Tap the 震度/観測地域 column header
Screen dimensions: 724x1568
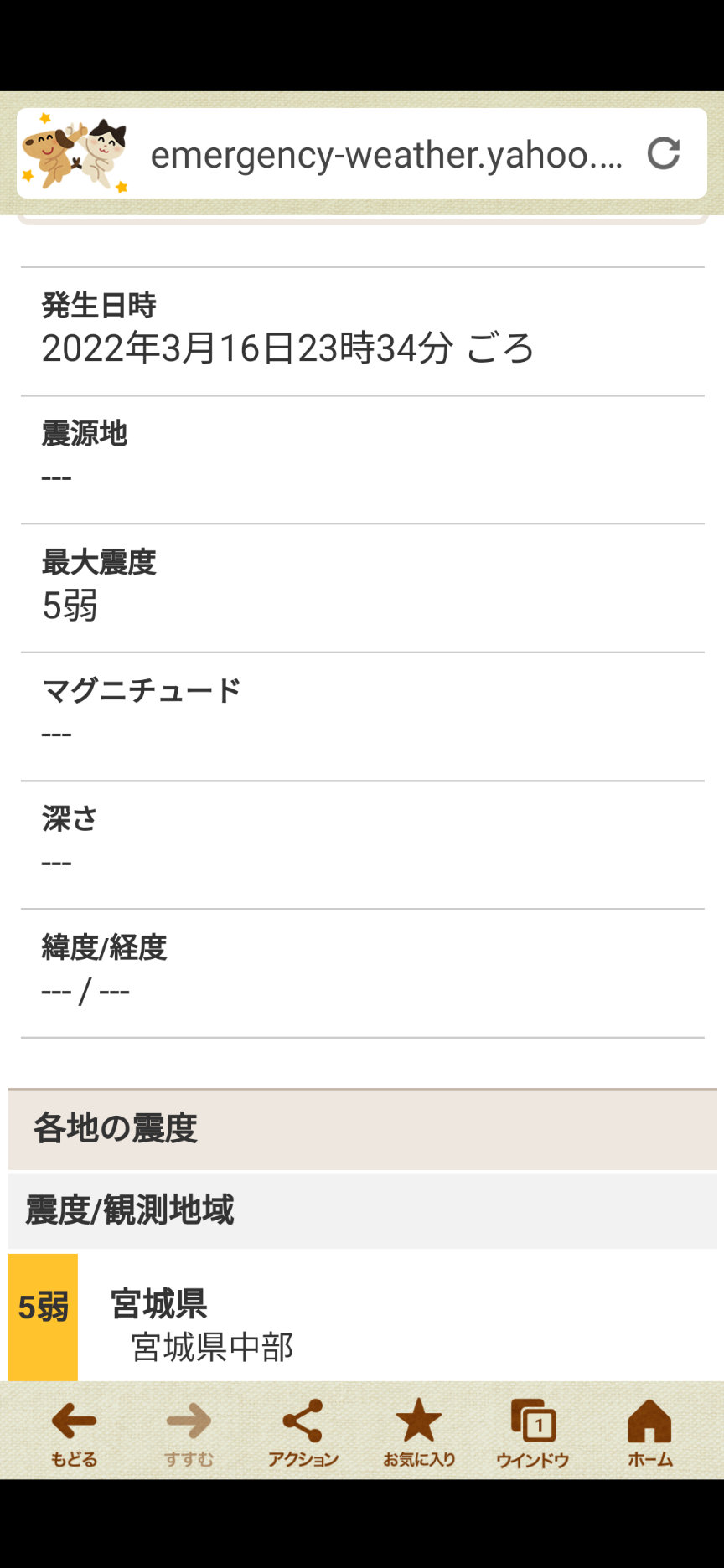click(363, 1211)
